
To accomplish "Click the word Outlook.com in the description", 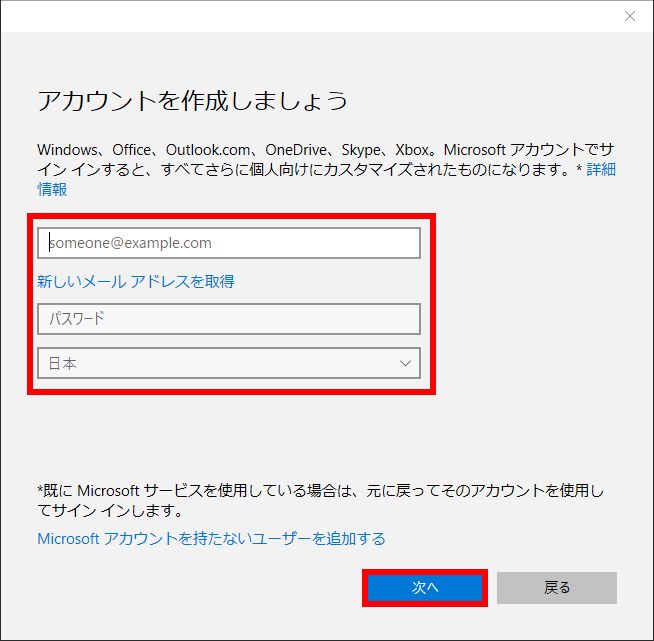I will point(207,148).
